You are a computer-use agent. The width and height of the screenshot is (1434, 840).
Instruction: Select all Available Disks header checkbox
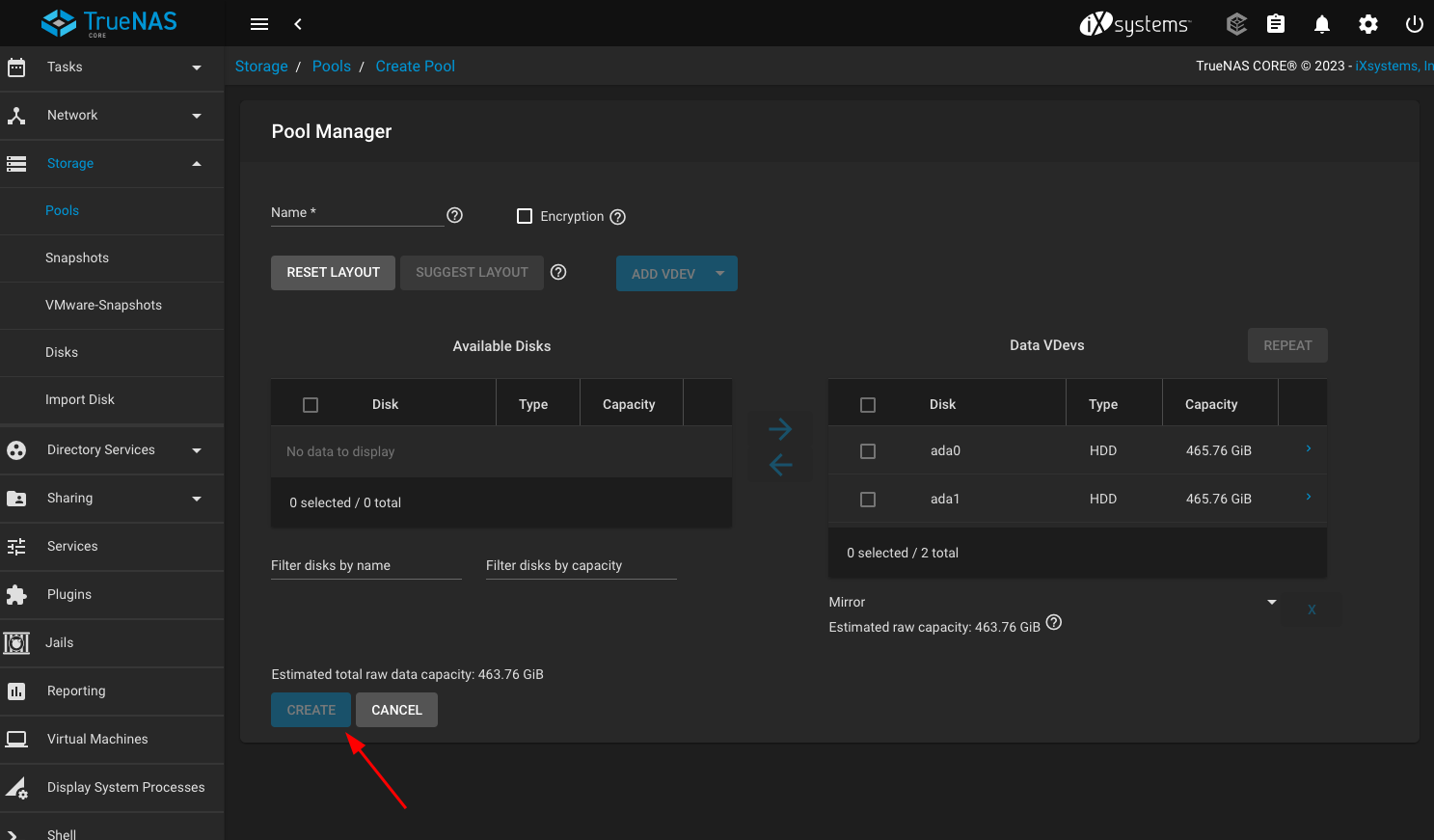(x=311, y=405)
